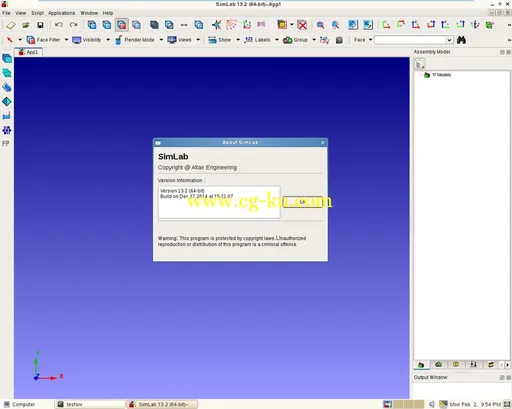Open the View menu
The width and height of the screenshot is (512, 409).
click(x=20, y=13)
